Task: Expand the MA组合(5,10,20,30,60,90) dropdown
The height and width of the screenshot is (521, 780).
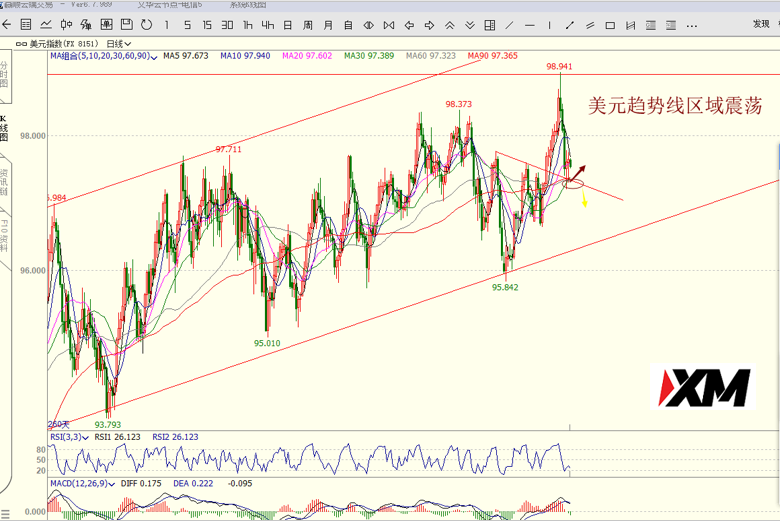Action: click(103, 56)
